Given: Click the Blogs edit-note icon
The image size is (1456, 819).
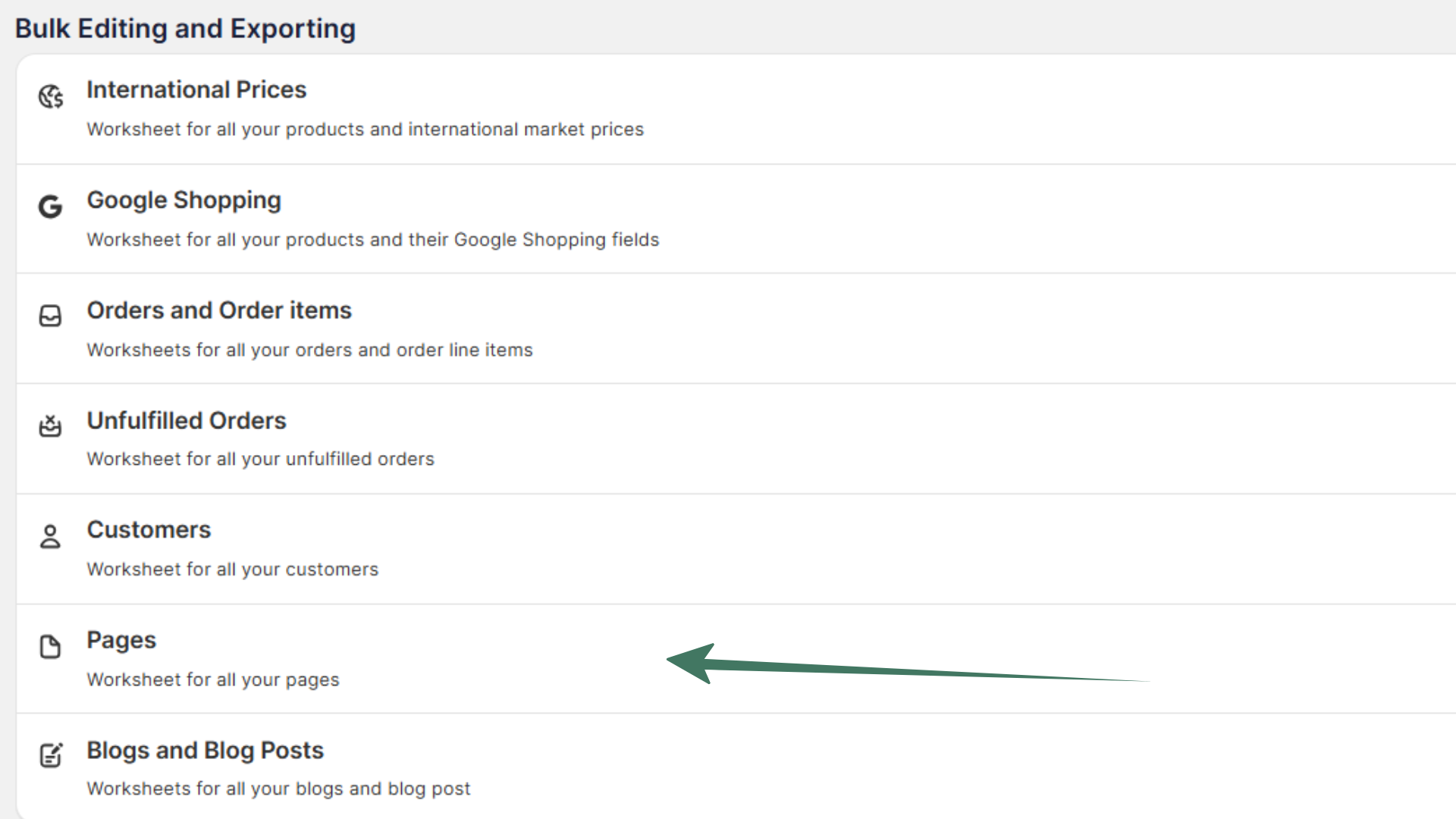Looking at the screenshot, I should (51, 755).
